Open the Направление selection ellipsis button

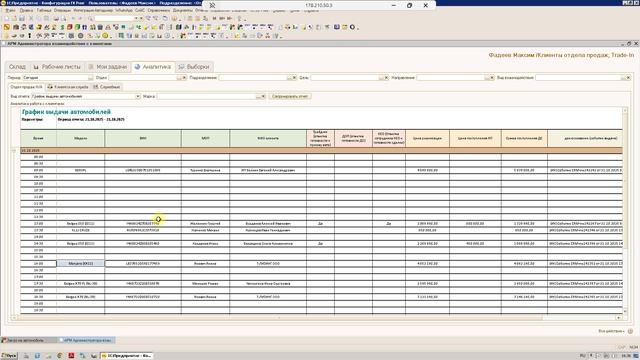click(487, 78)
